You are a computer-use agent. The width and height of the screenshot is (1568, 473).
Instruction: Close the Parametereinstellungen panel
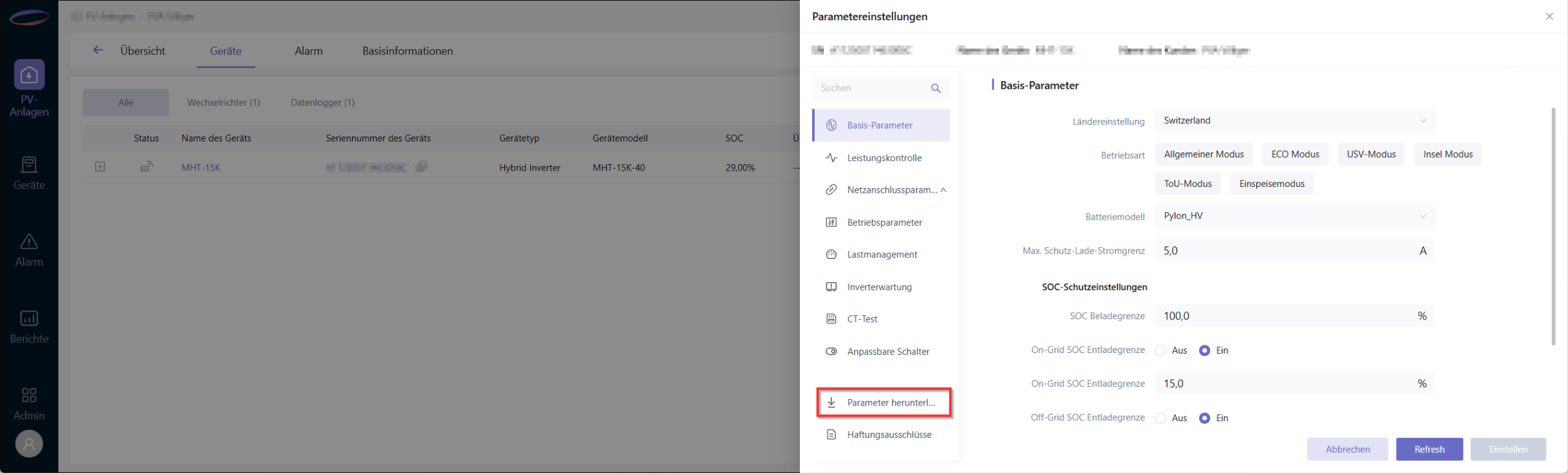click(1549, 16)
